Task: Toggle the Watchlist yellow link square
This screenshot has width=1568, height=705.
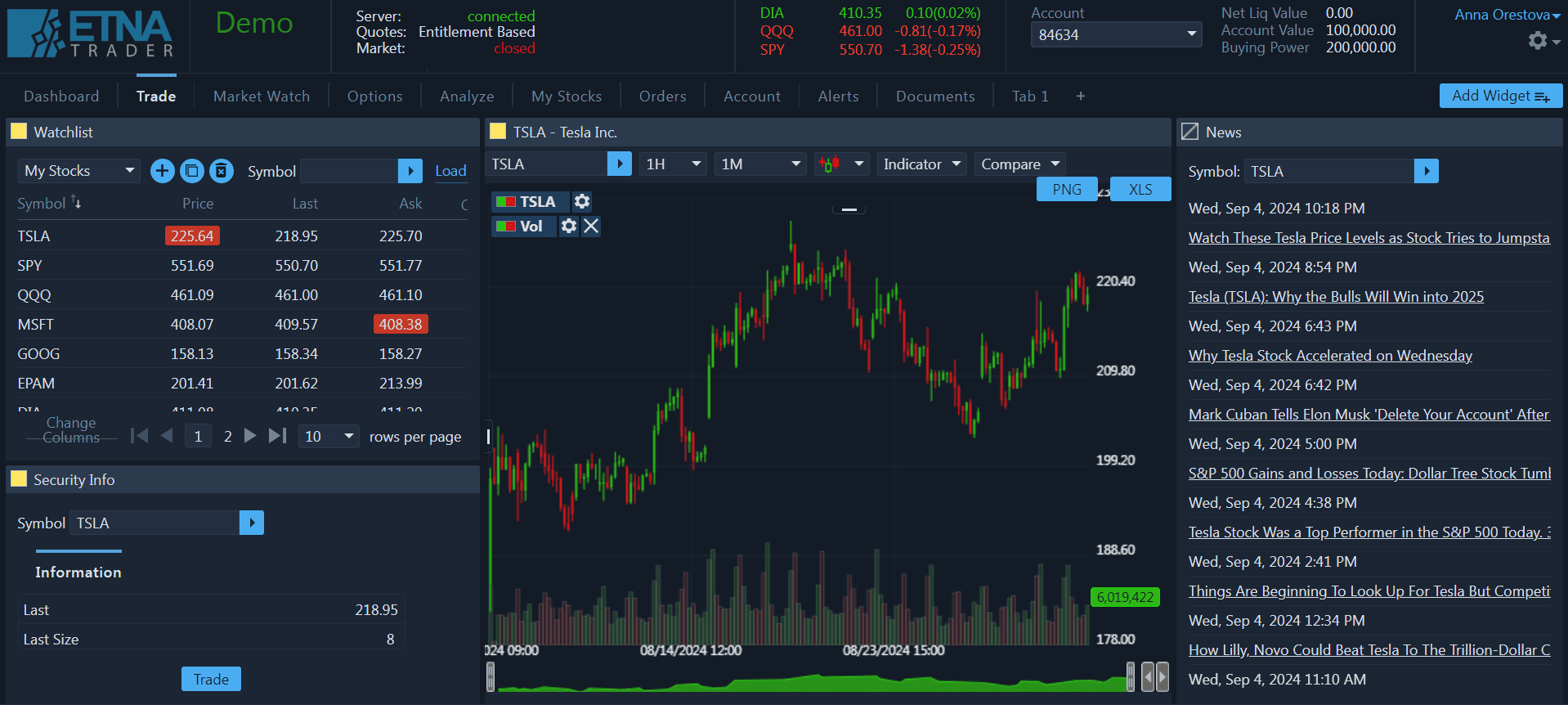Action: pyautogui.click(x=19, y=132)
